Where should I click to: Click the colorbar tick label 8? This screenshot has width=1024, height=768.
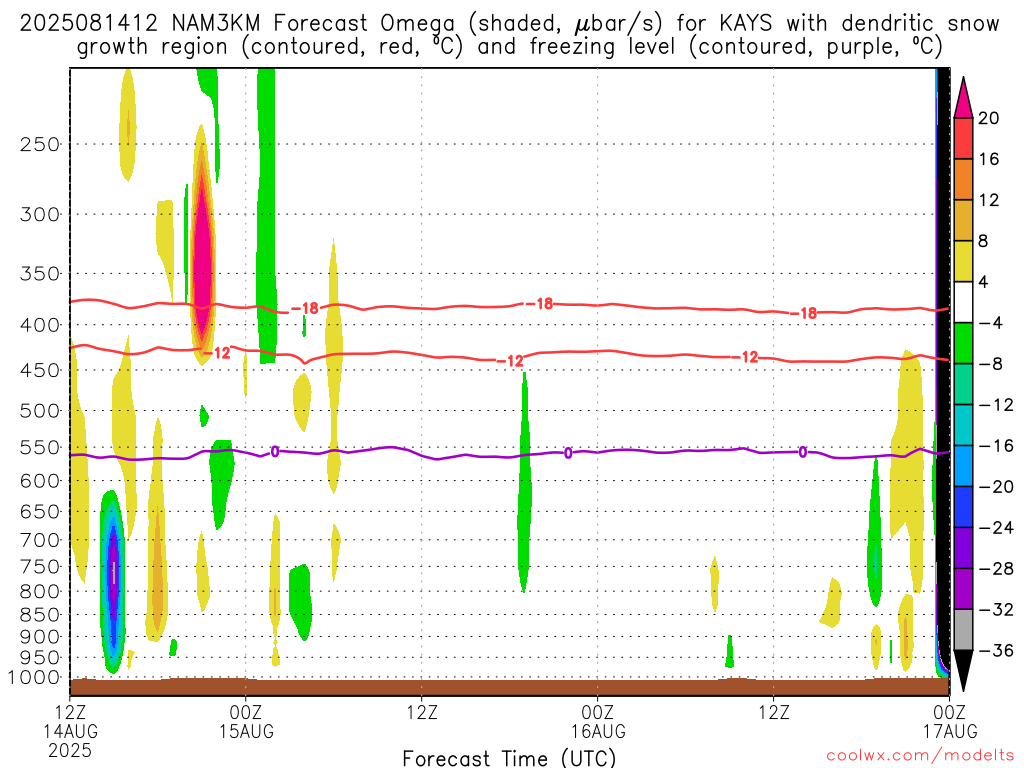pyautogui.click(x=983, y=241)
